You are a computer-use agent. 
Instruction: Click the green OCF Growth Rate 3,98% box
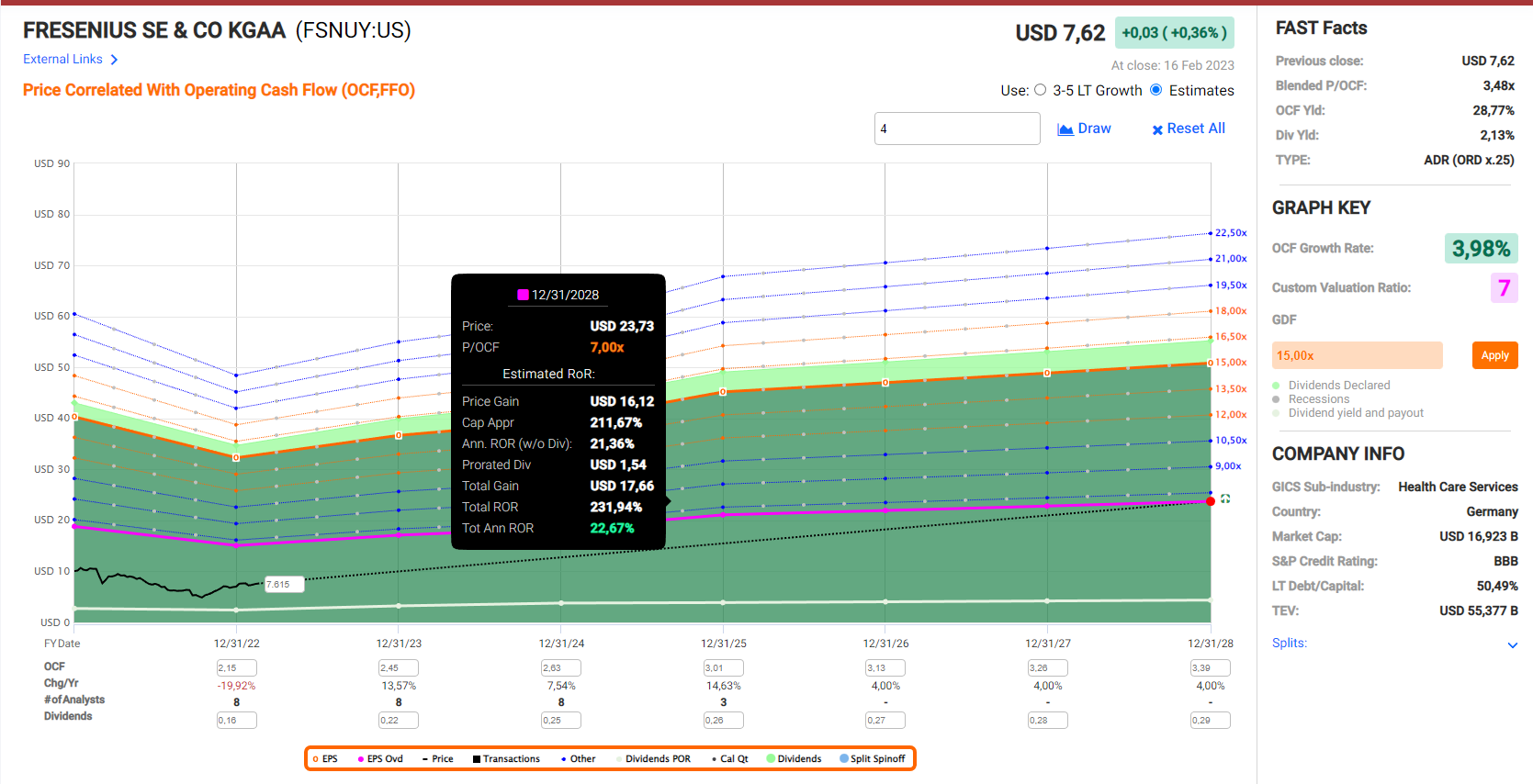pyautogui.click(x=1481, y=249)
